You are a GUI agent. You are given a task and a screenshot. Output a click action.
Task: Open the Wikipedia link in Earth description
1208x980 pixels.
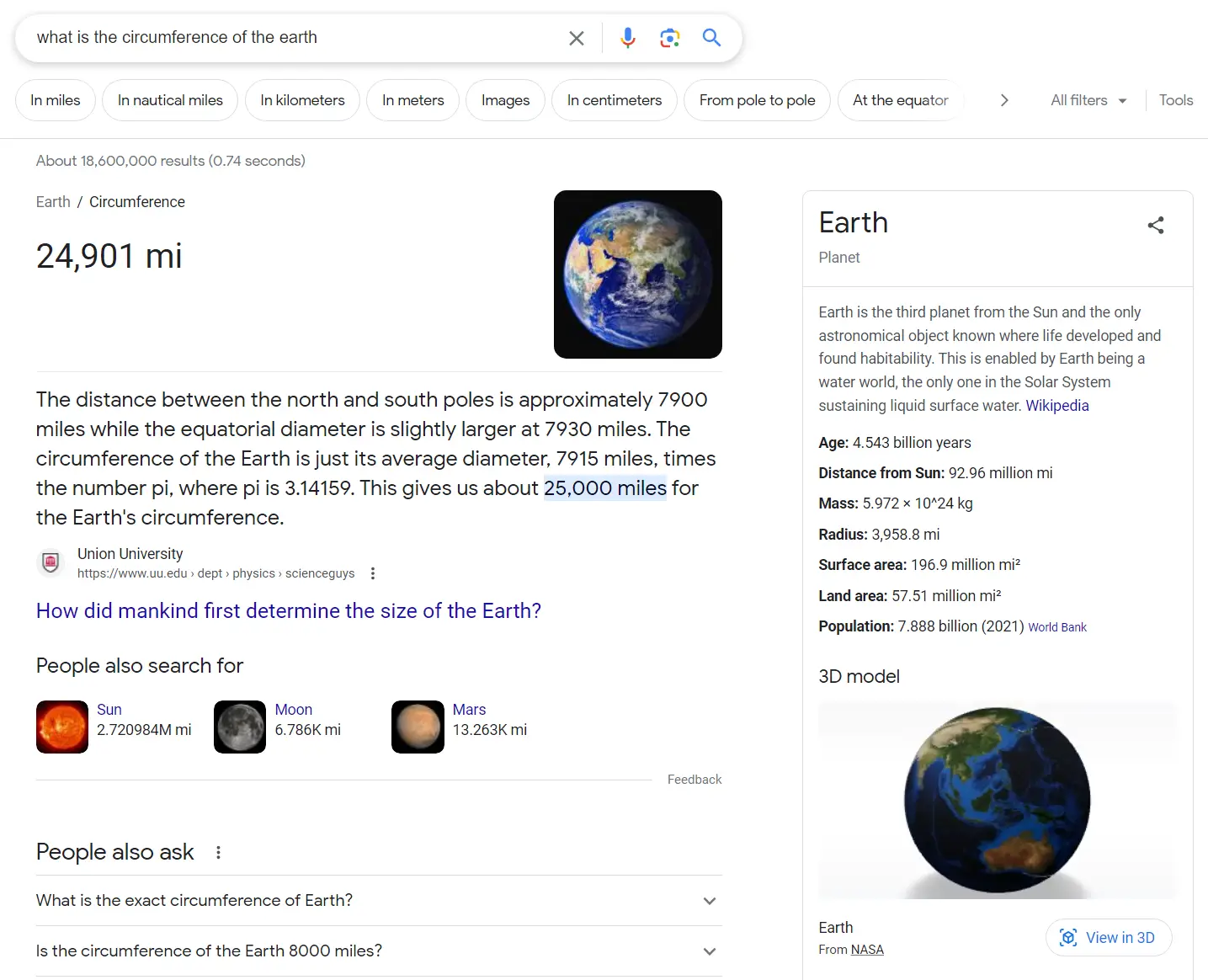[x=1057, y=406]
